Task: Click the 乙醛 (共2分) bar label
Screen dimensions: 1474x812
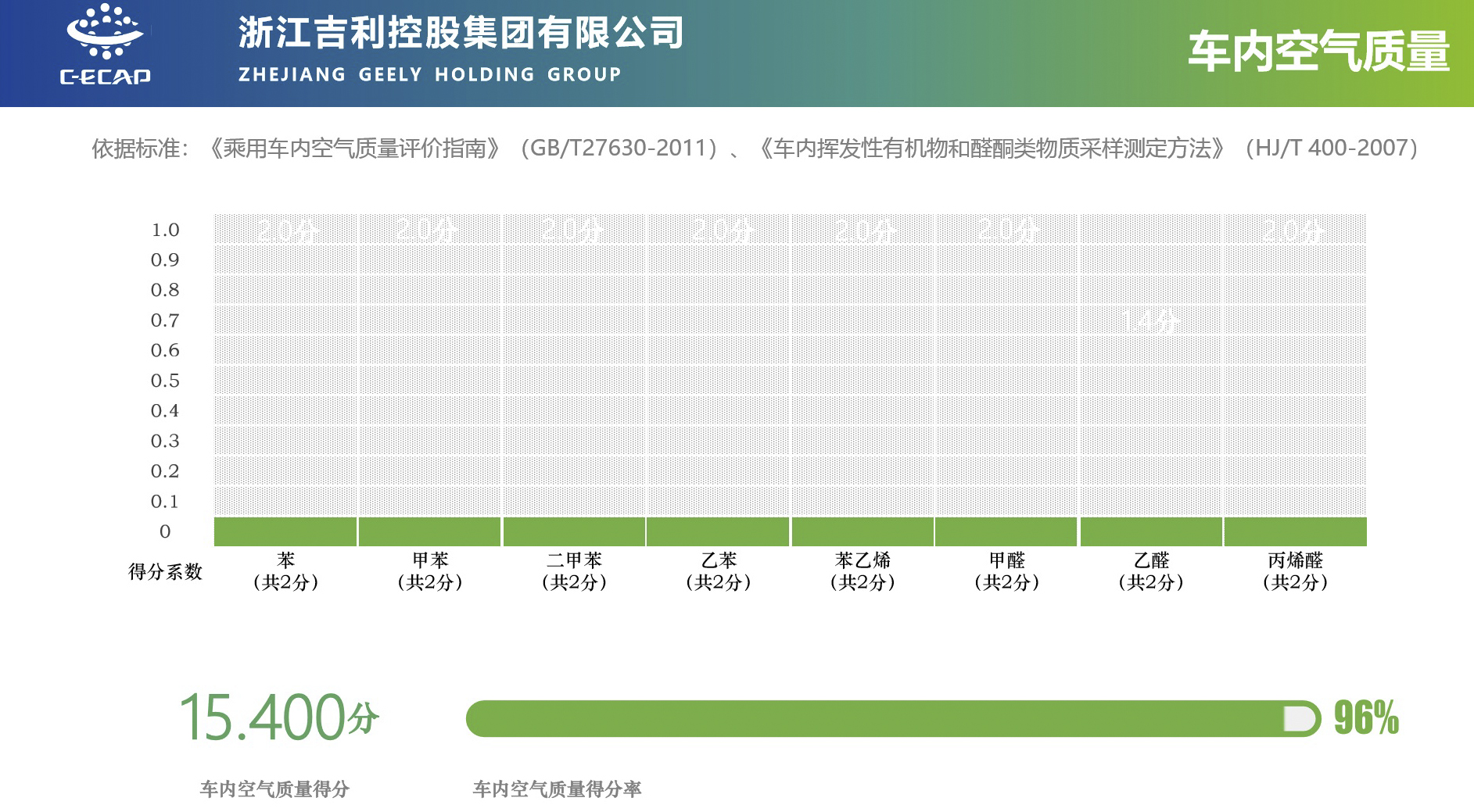Action: tap(1151, 571)
